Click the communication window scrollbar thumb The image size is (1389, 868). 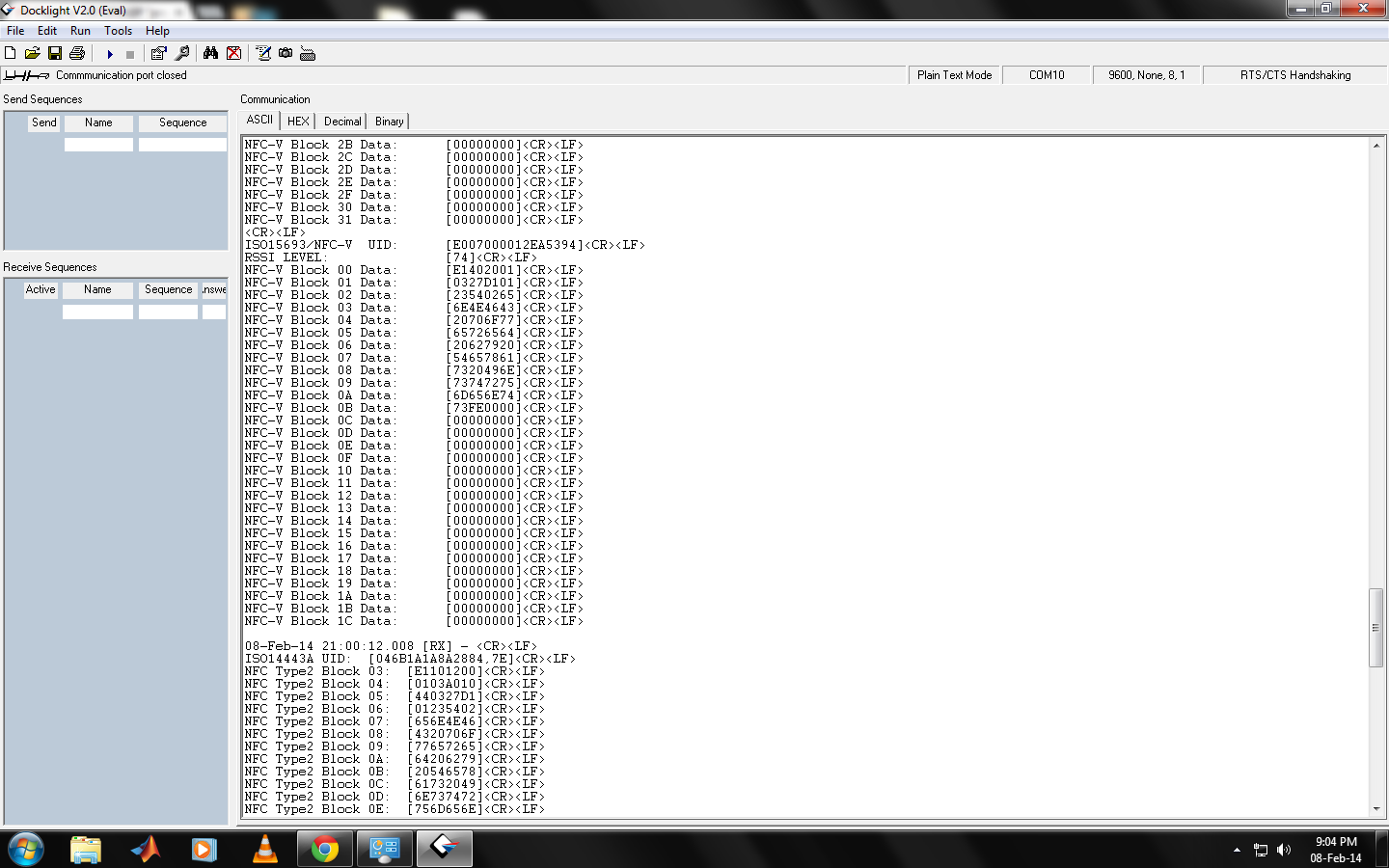click(1376, 627)
